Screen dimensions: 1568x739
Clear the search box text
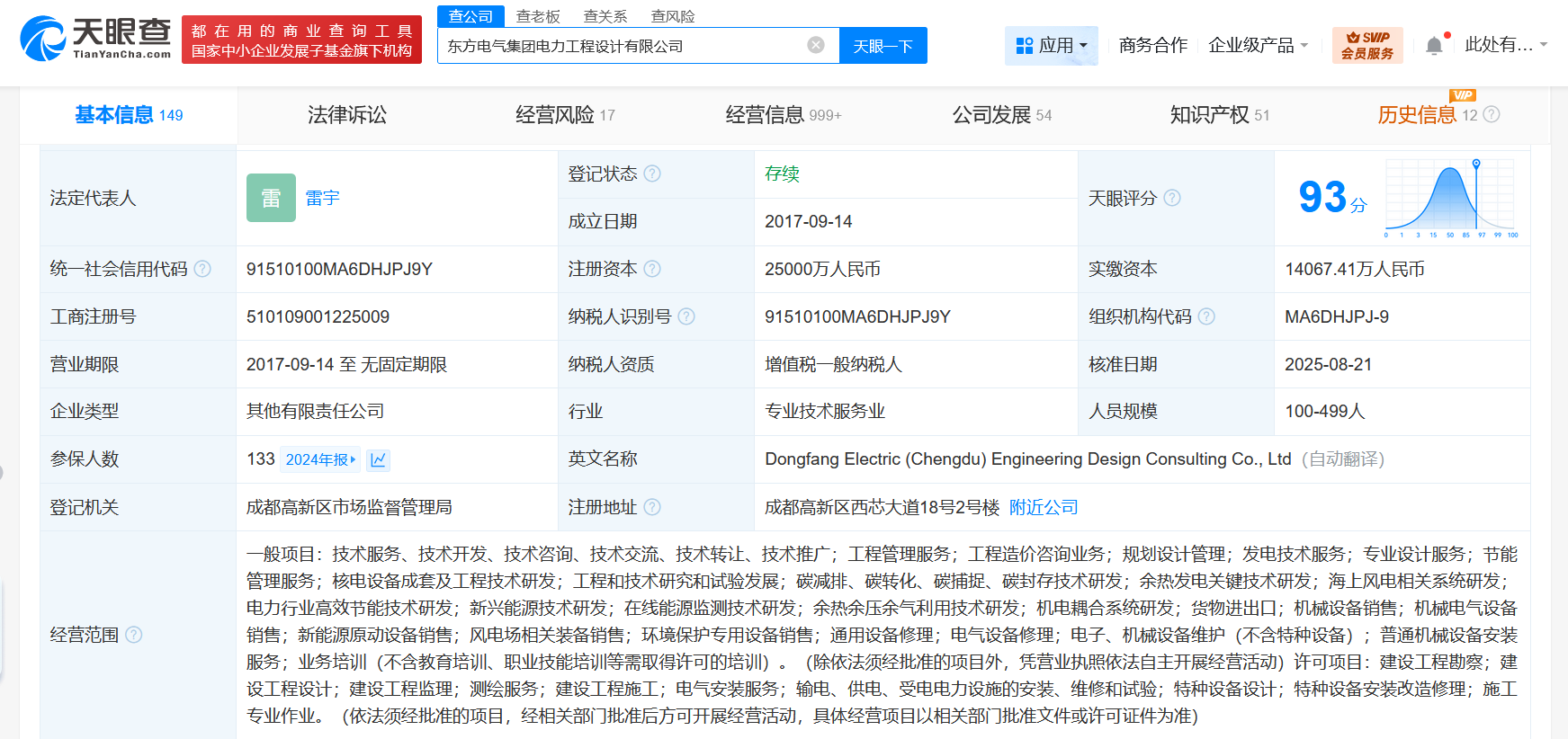pos(816,45)
